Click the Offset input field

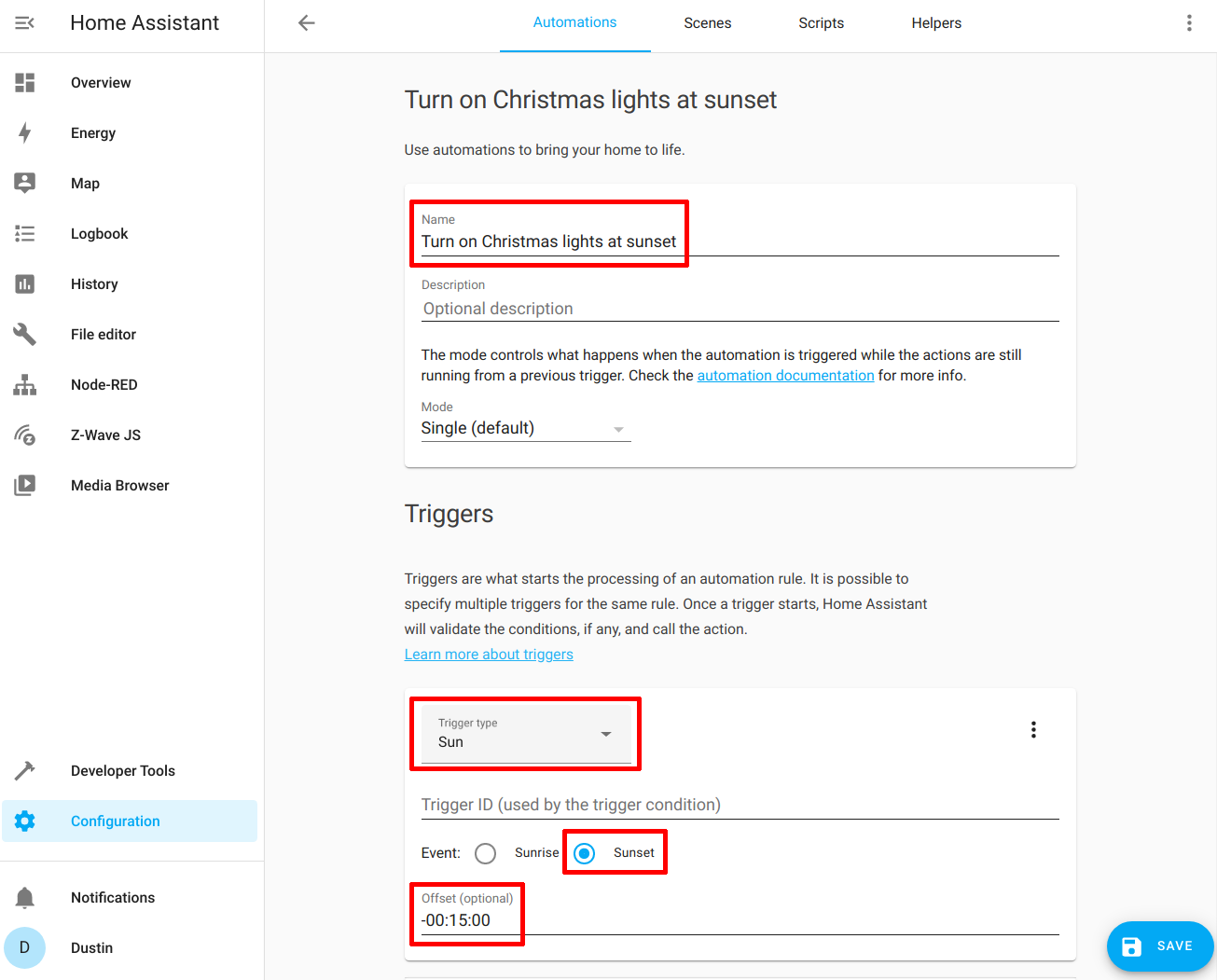click(x=740, y=920)
